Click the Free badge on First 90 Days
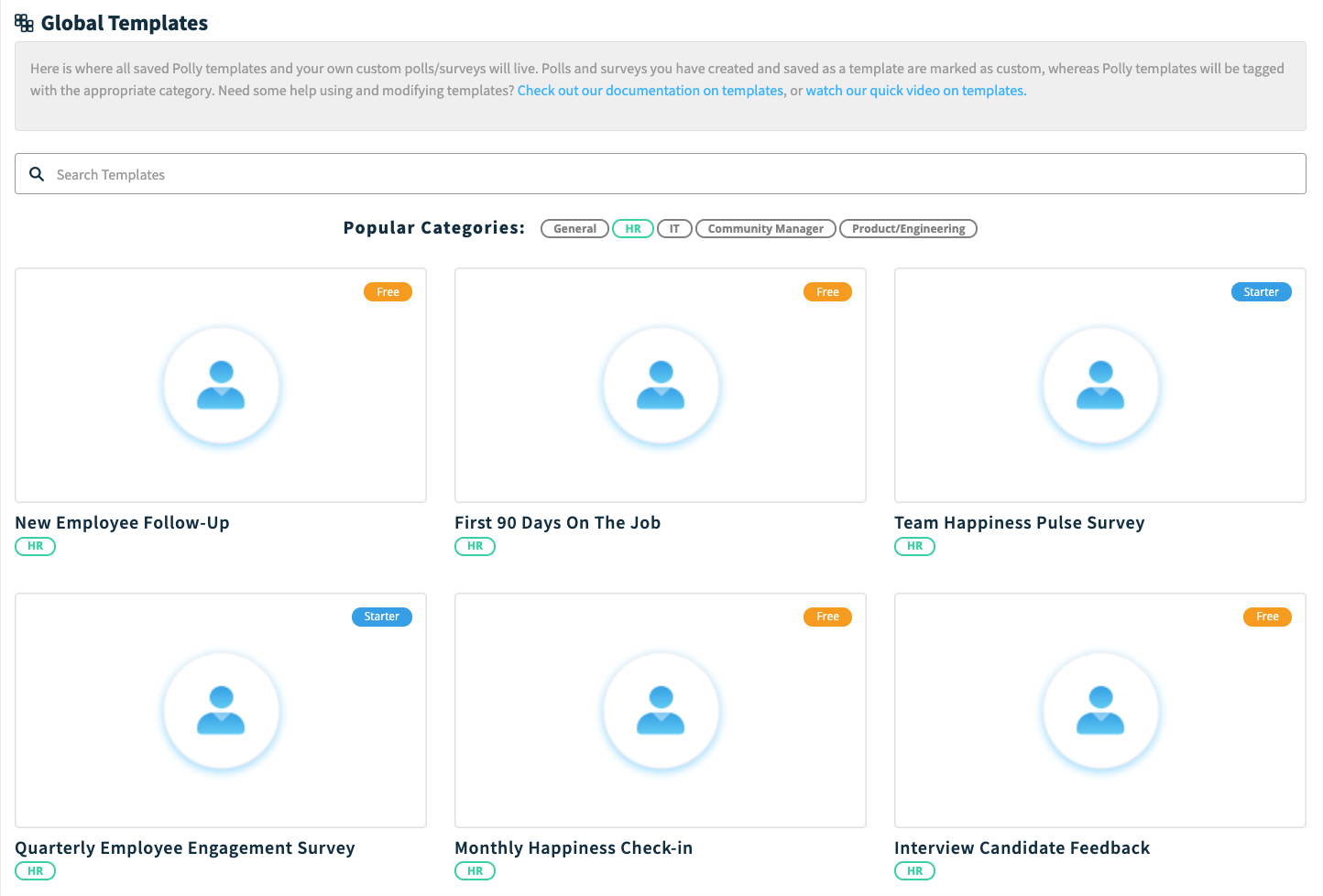This screenshot has height=896, width=1323. pos(828,292)
